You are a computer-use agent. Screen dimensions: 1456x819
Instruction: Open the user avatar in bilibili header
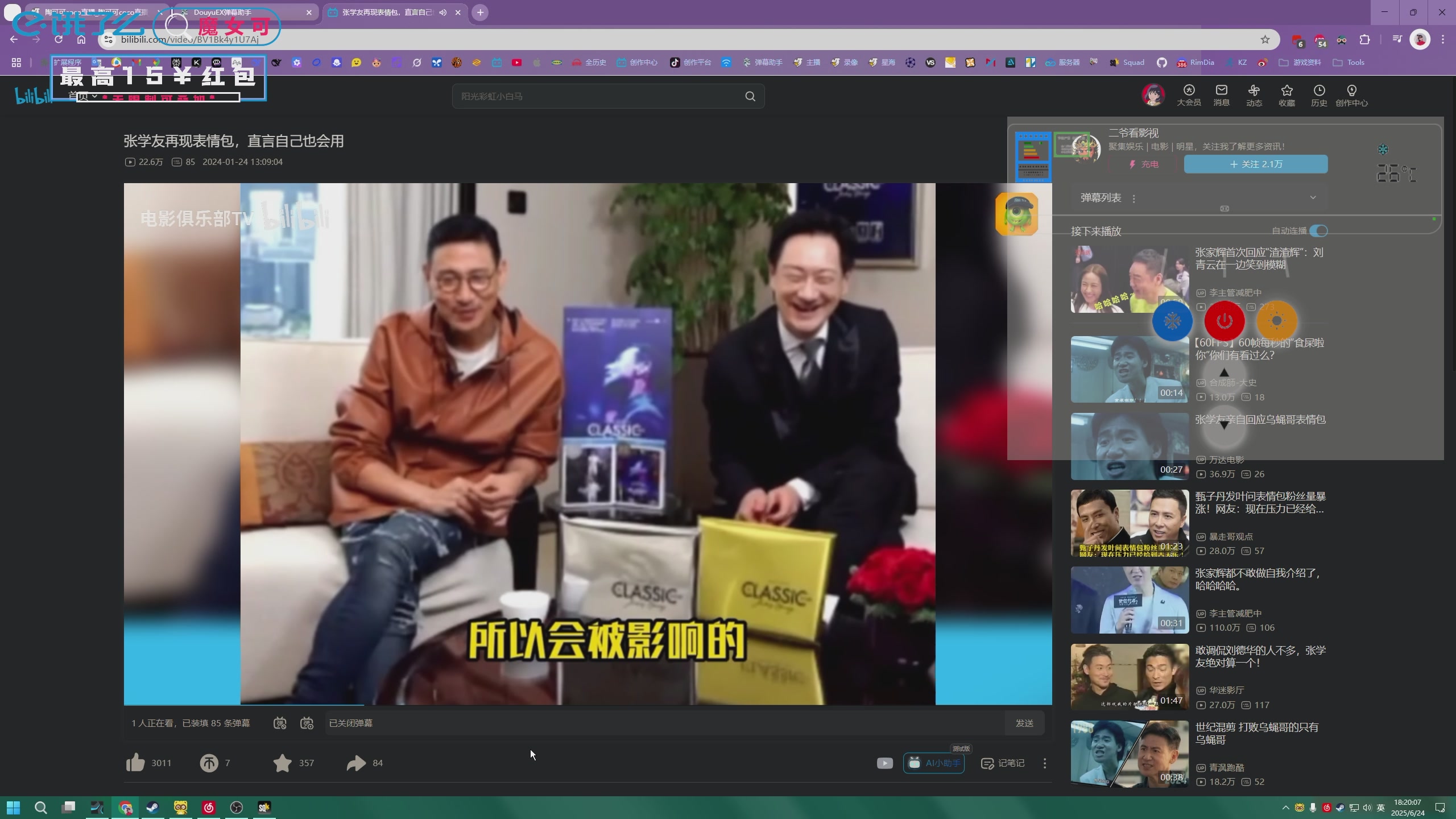point(1153,94)
